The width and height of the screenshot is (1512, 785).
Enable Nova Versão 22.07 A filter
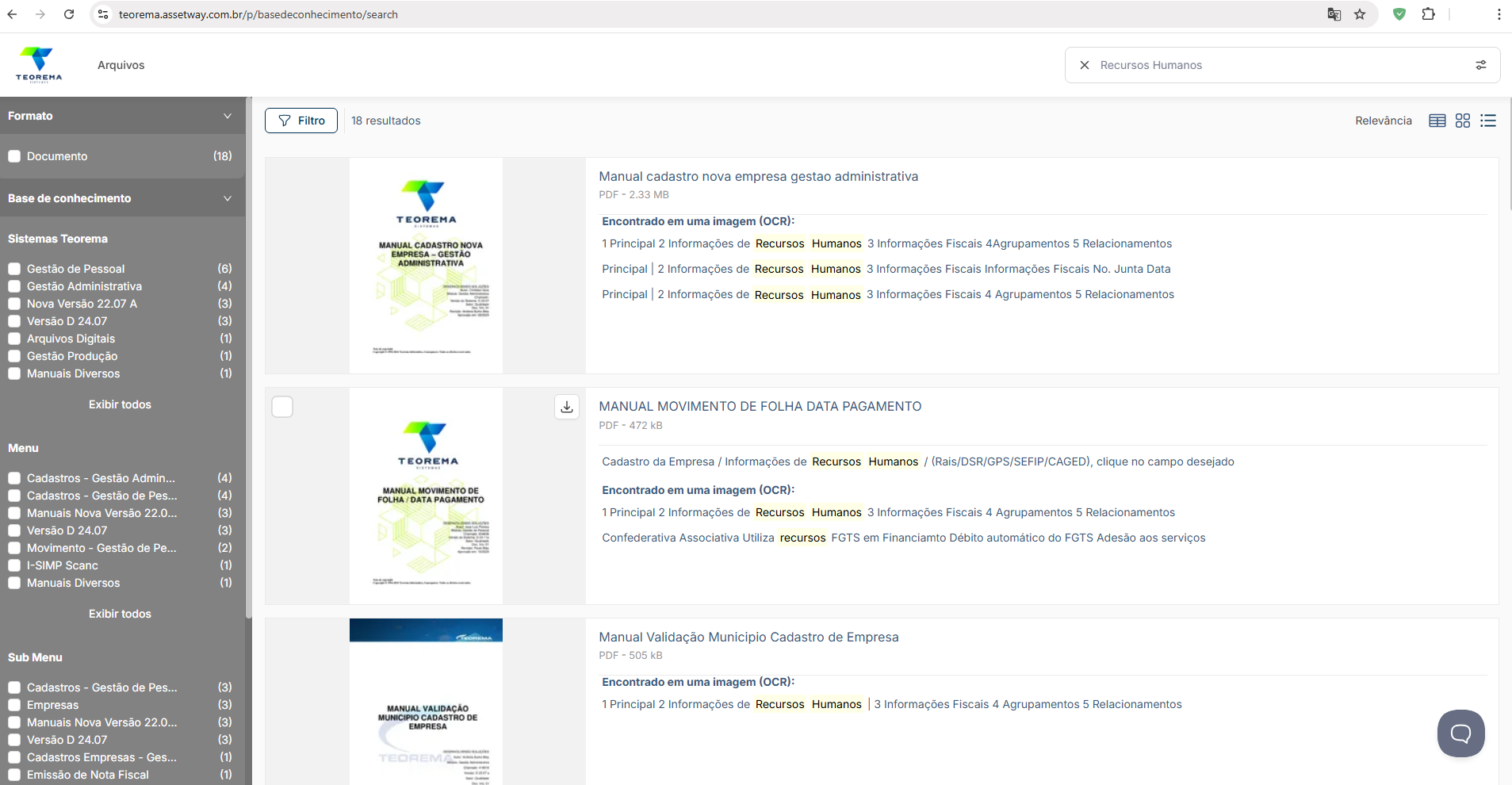(14, 304)
